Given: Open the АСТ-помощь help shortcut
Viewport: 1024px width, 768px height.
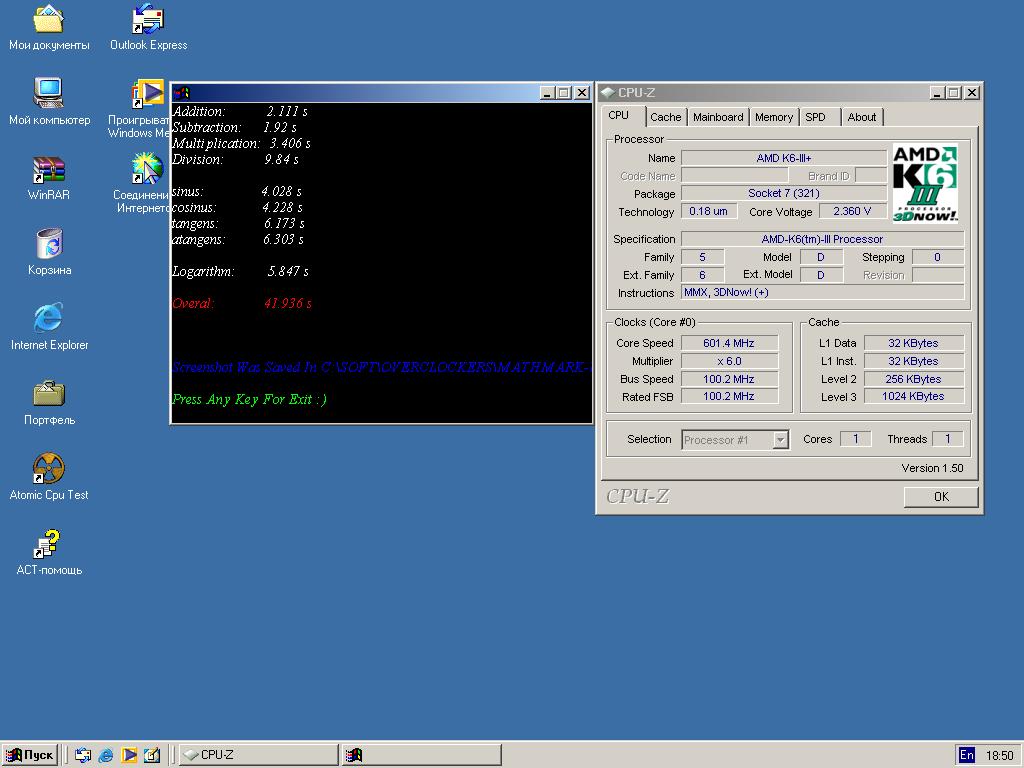Looking at the screenshot, I should 49,553.
